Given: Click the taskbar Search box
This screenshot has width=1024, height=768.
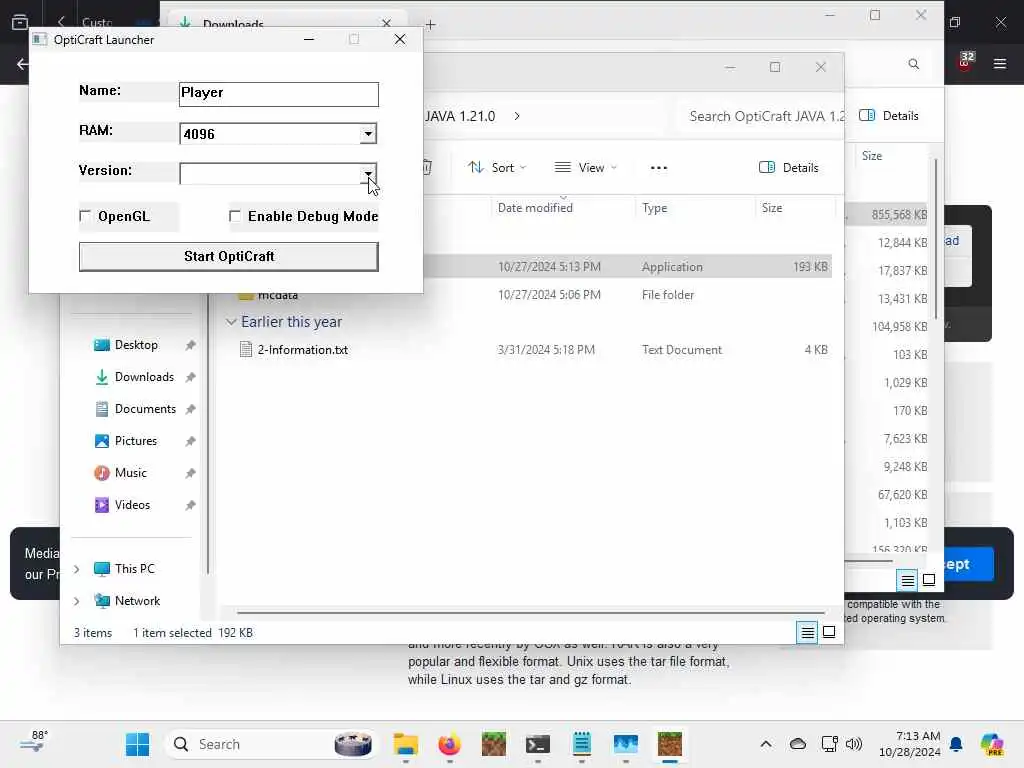Looking at the screenshot, I should [272, 744].
